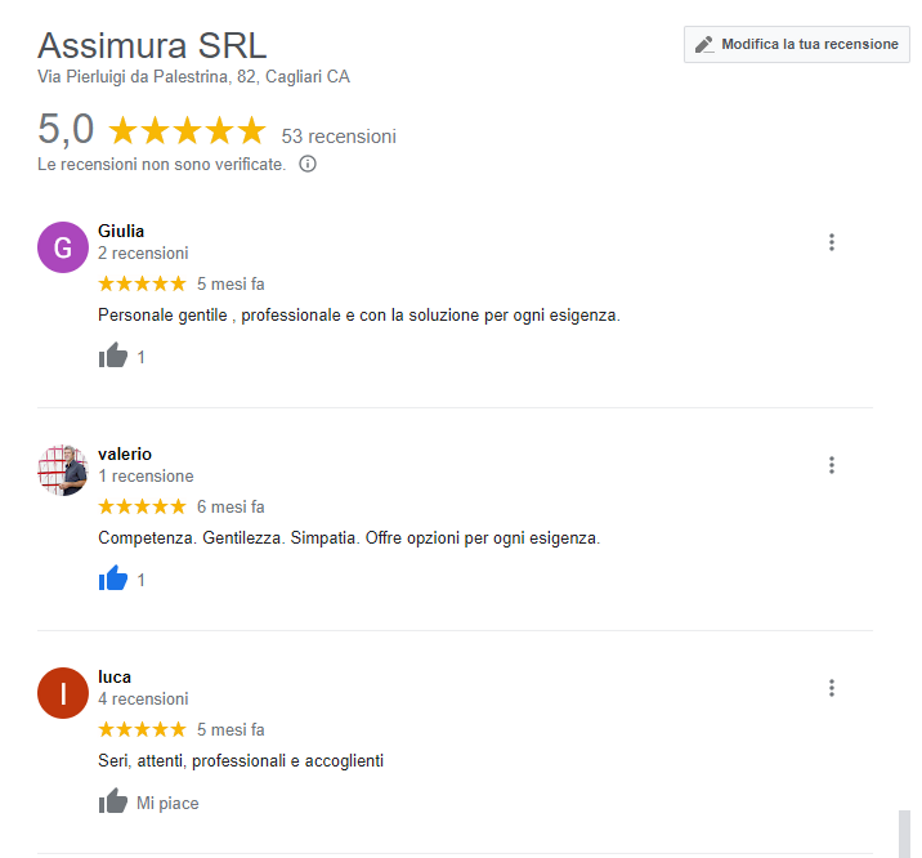This screenshot has height=858, width=922.
Task: Open the info icon beside unverified reviews note
Action: pos(308,163)
